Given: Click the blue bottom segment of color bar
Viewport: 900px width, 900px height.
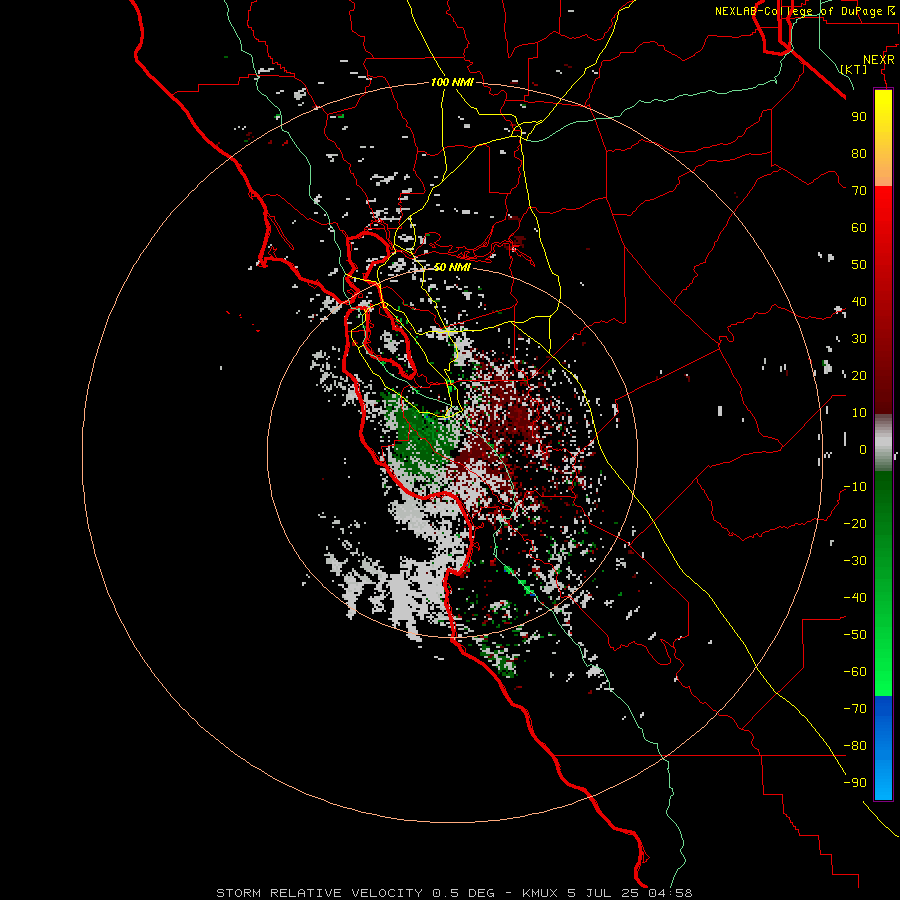Looking at the screenshot, I should [x=883, y=748].
